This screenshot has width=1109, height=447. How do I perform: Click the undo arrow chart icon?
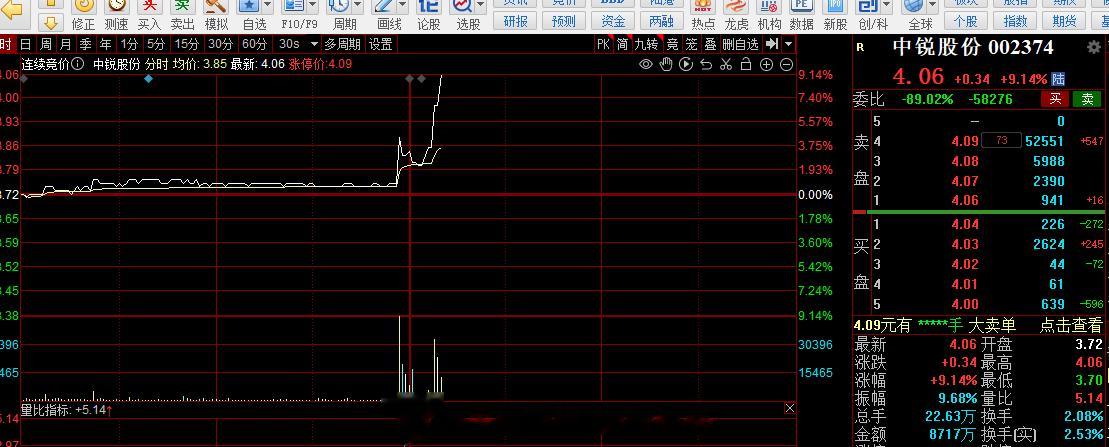point(705,64)
